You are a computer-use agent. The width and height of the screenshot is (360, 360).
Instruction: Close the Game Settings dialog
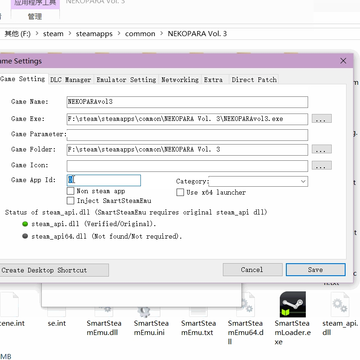point(343,61)
